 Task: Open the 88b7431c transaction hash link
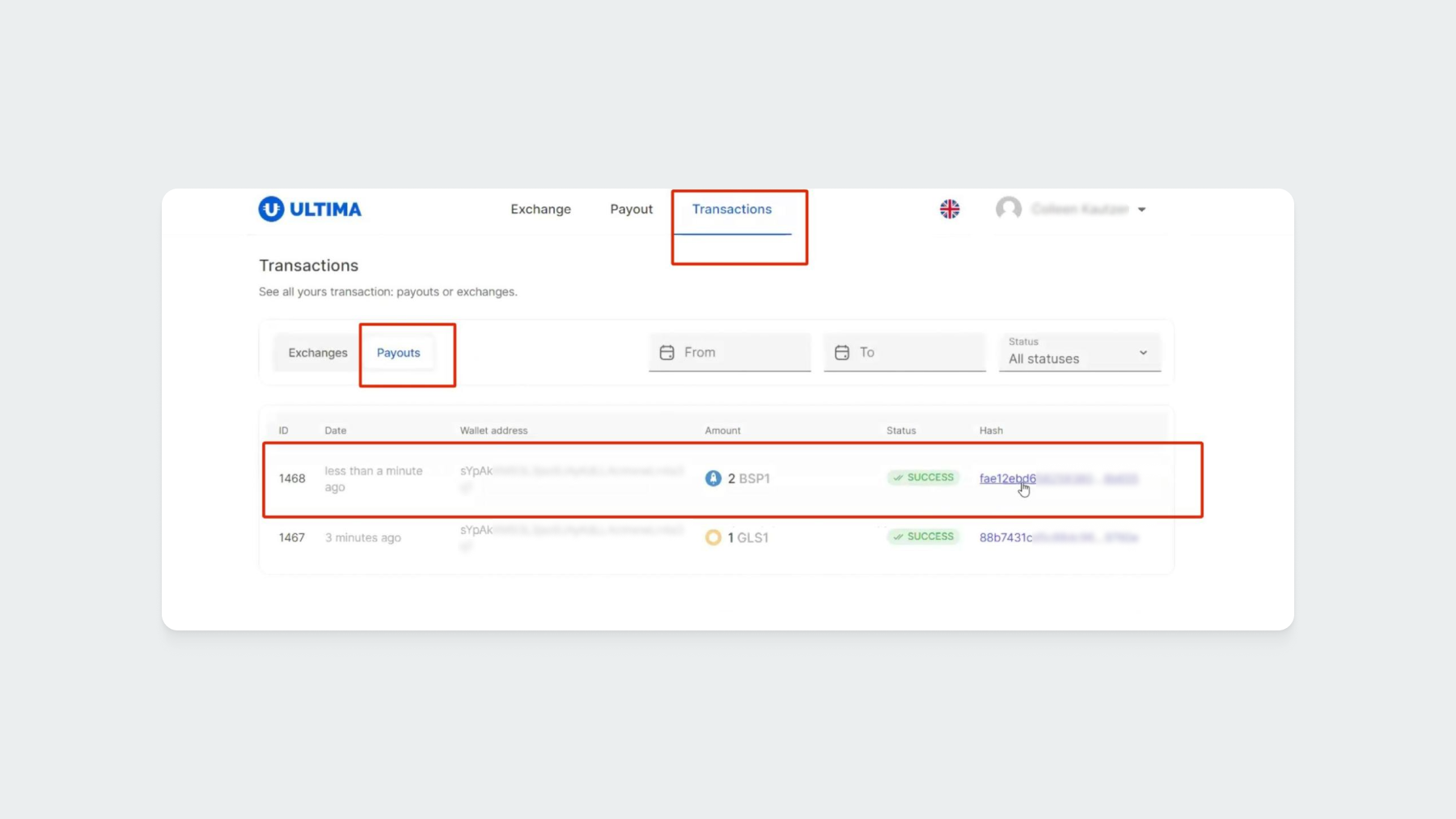pyautogui.click(x=1005, y=537)
